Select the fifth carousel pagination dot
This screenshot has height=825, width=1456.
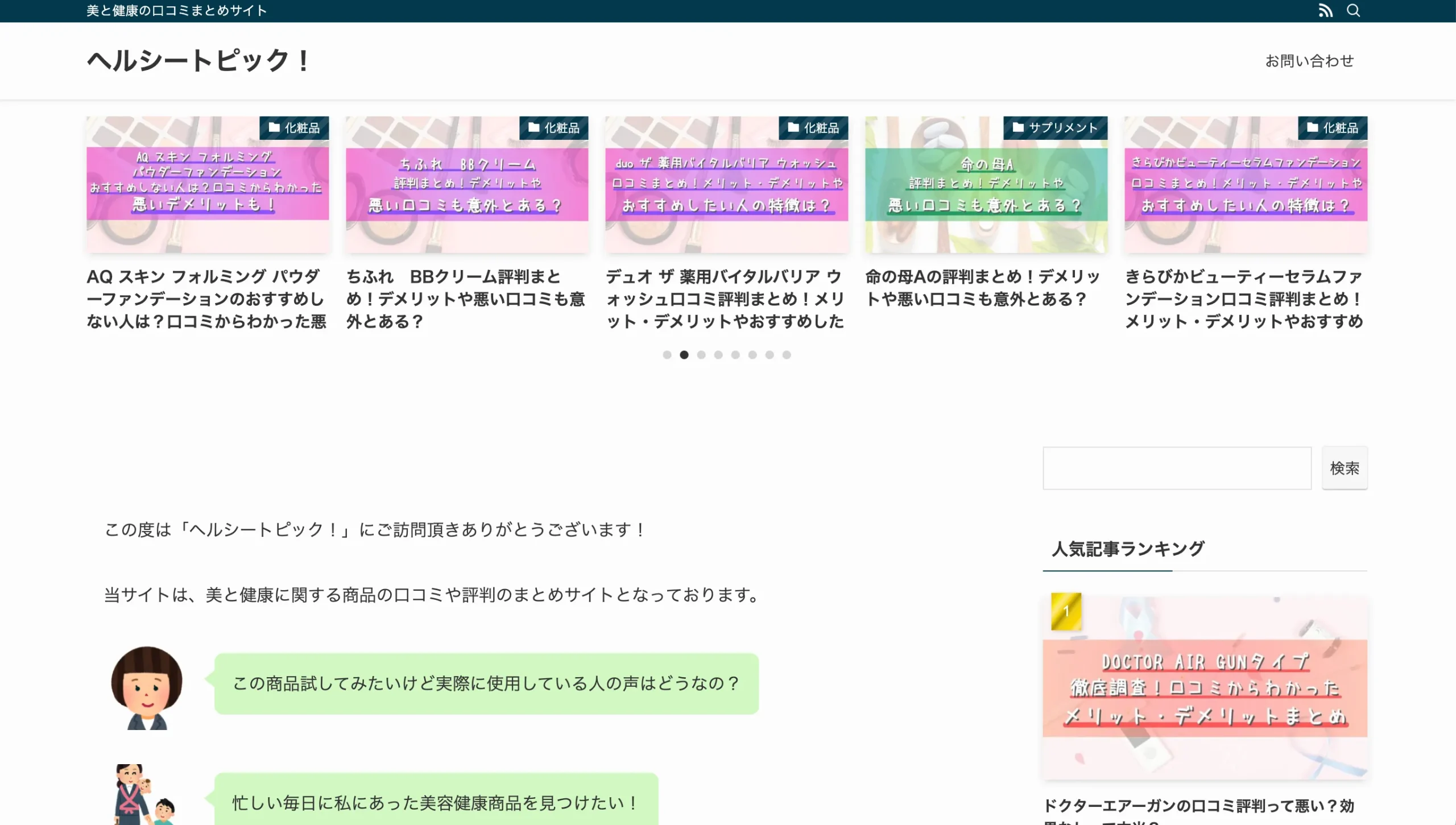[736, 355]
